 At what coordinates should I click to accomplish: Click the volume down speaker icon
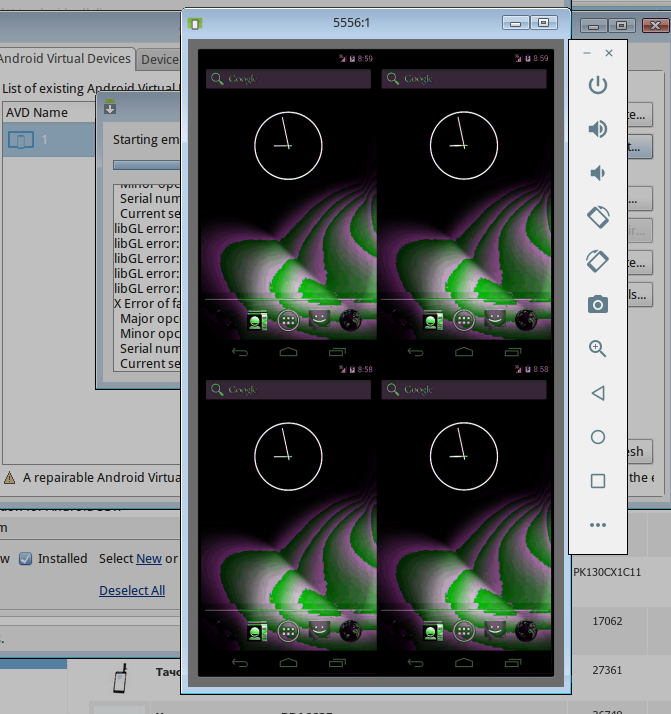click(x=597, y=173)
